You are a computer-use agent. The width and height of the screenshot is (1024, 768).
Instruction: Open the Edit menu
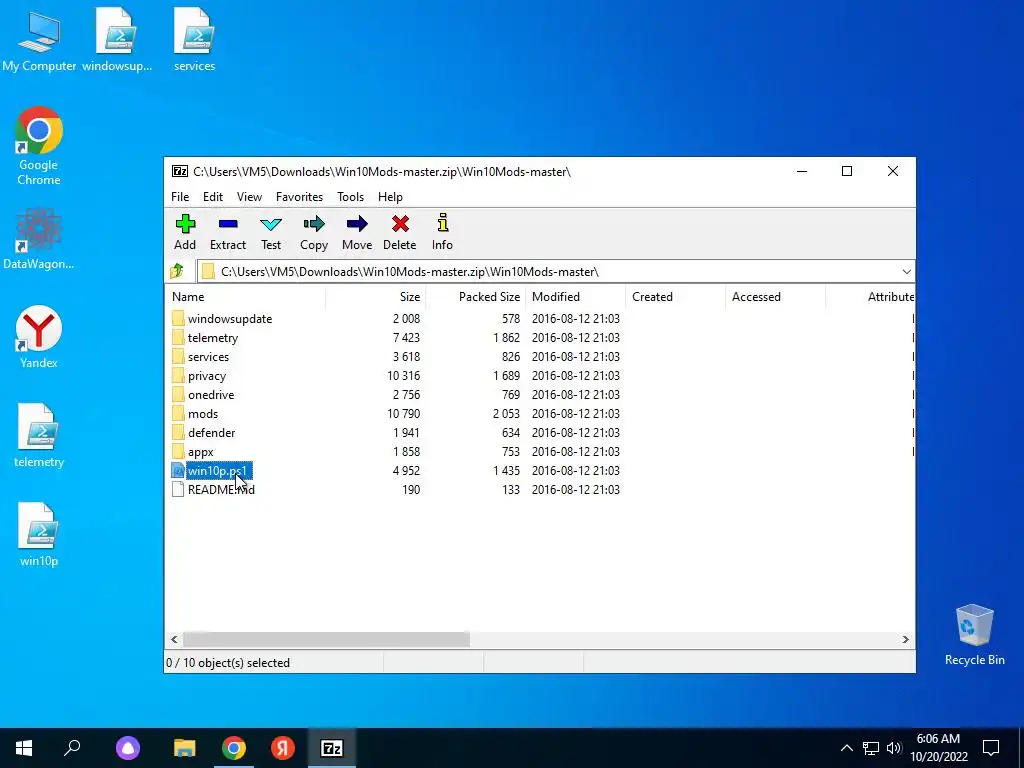point(213,197)
